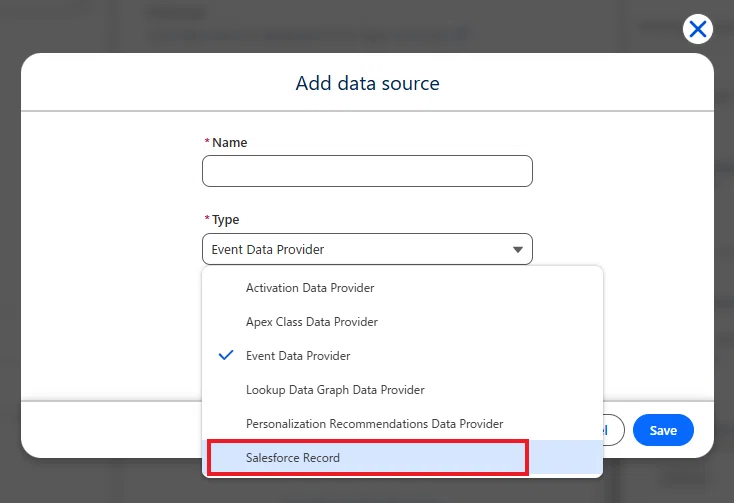Image resolution: width=734 pixels, height=503 pixels.
Task: Close the Add data source dialog
Action: coord(697,29)
